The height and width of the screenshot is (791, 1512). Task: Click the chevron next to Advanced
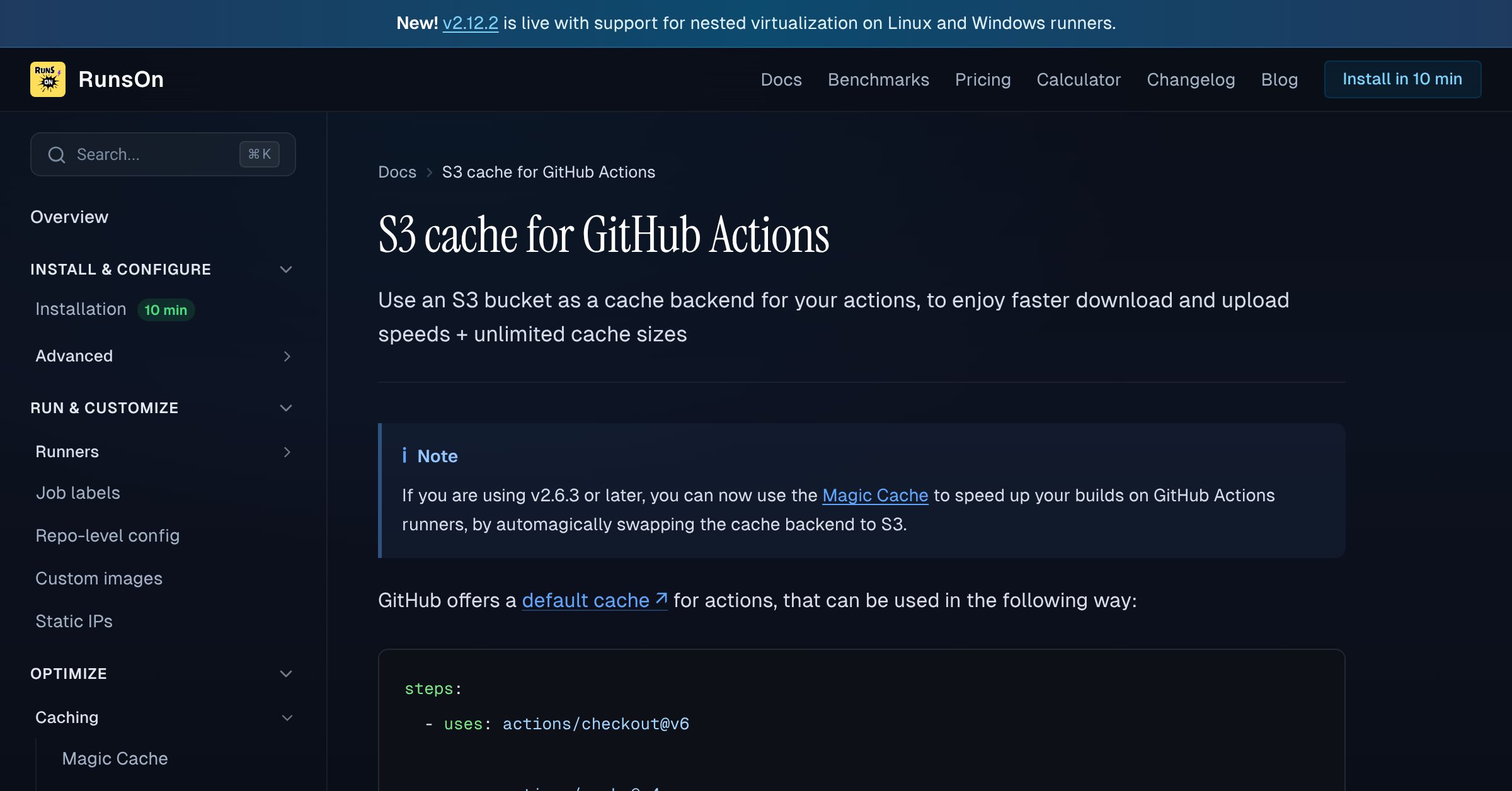pyautogui.click(x=287, y=356)
